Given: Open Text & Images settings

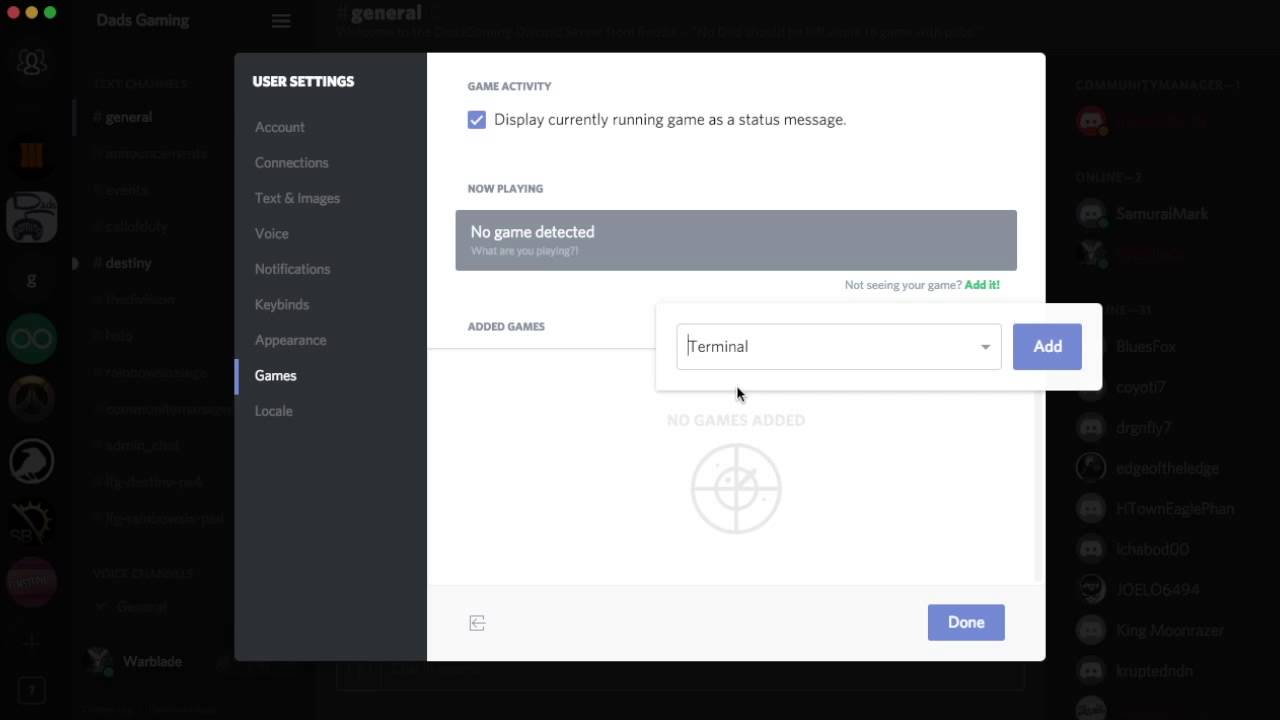Looking at the screenshot, I should tap(297, 198).
